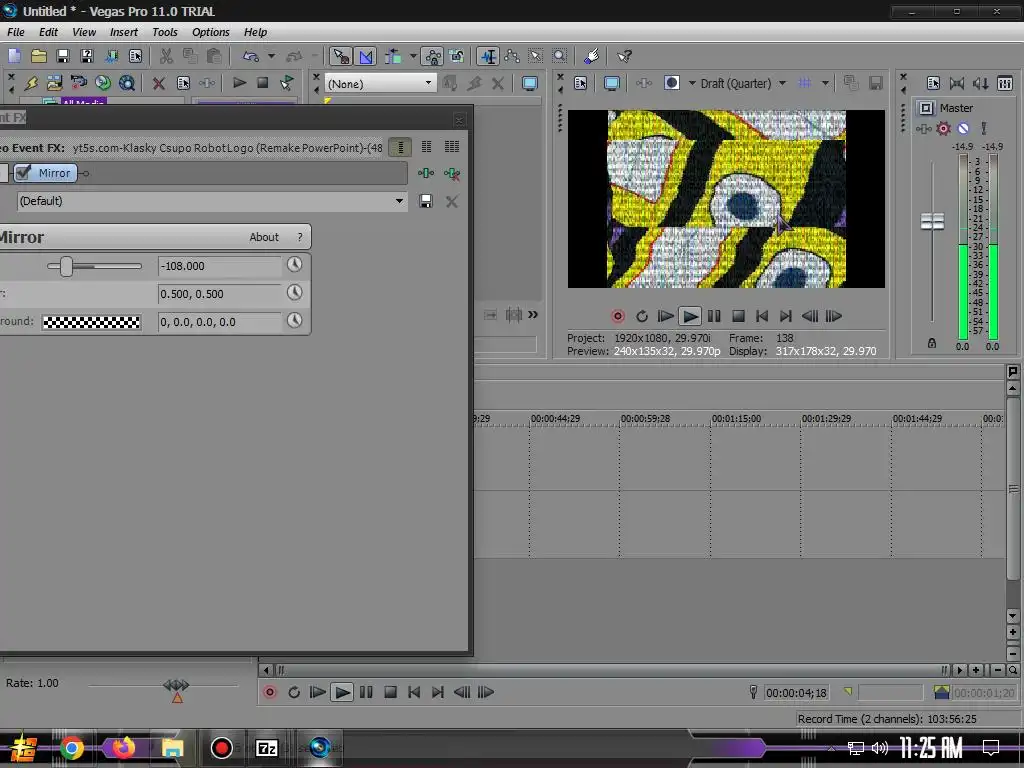Viewport: 1024px width, 768px height.
Task: Toggle animation for the 0.500, 0.500 parameter
Action: coord(295,292)
